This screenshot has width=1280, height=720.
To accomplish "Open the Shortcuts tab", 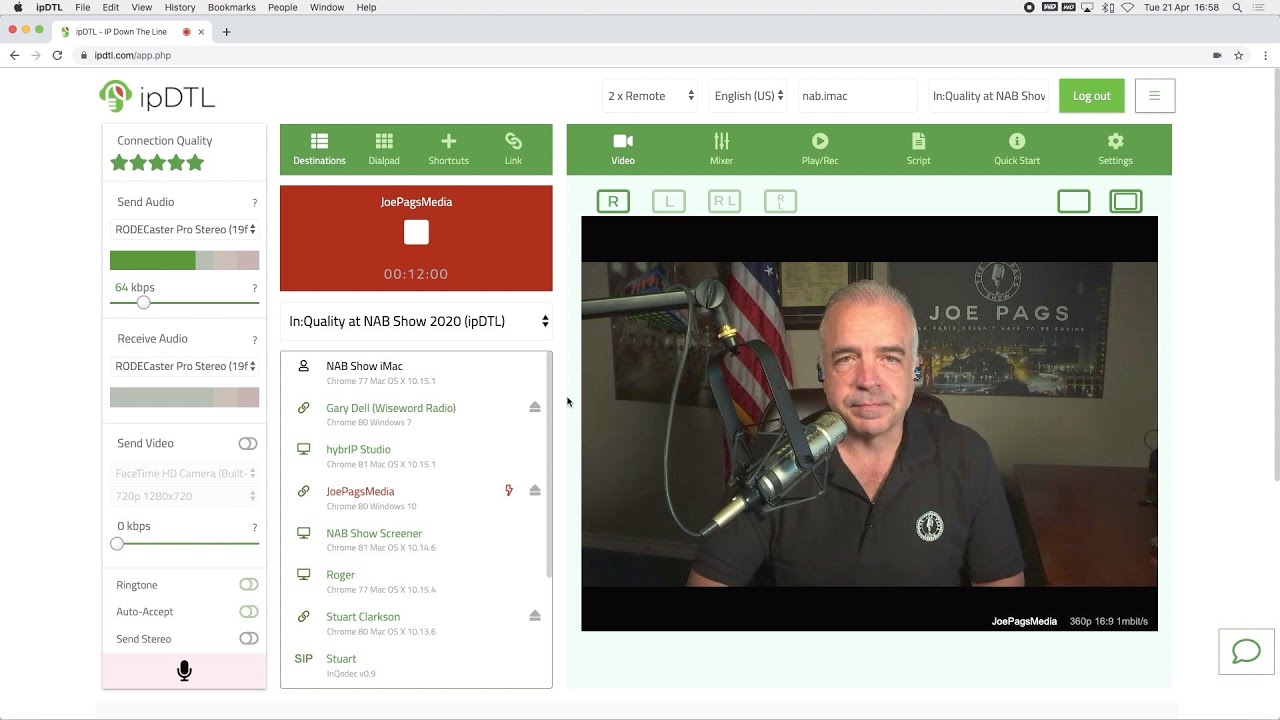I will tap(448, 149).
